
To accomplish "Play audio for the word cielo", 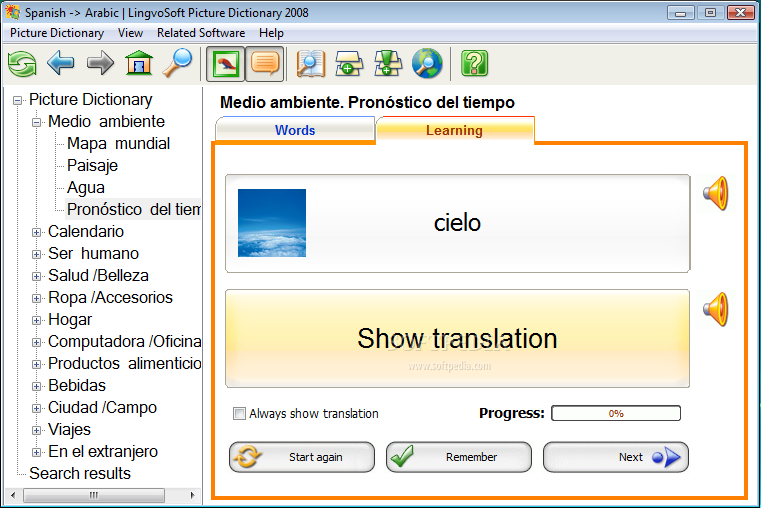I will click(716, 193).
